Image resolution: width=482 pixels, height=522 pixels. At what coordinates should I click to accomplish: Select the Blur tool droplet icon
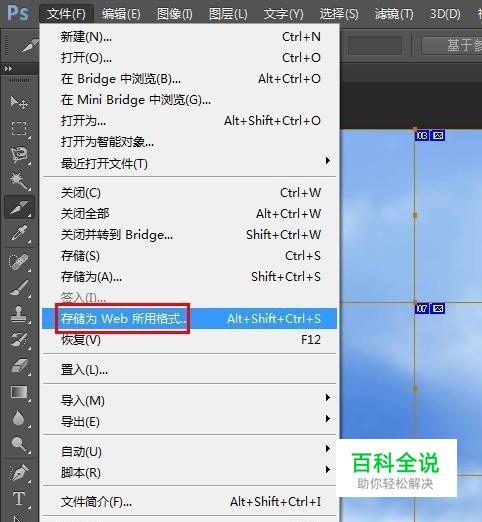(x=18, y=418)
